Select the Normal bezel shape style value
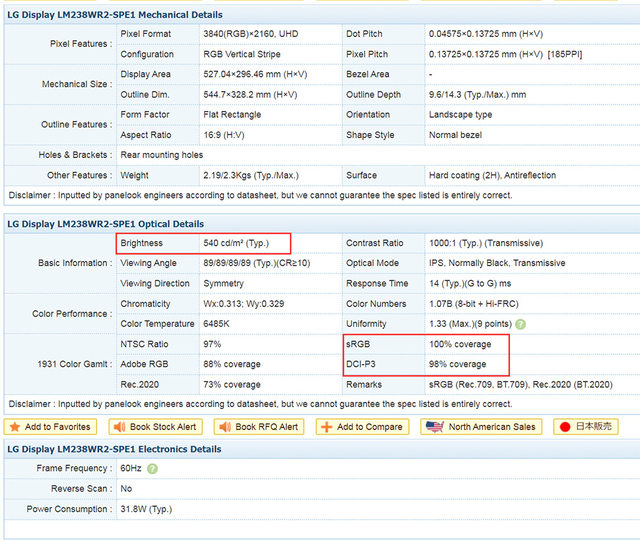 coord(455,135)
